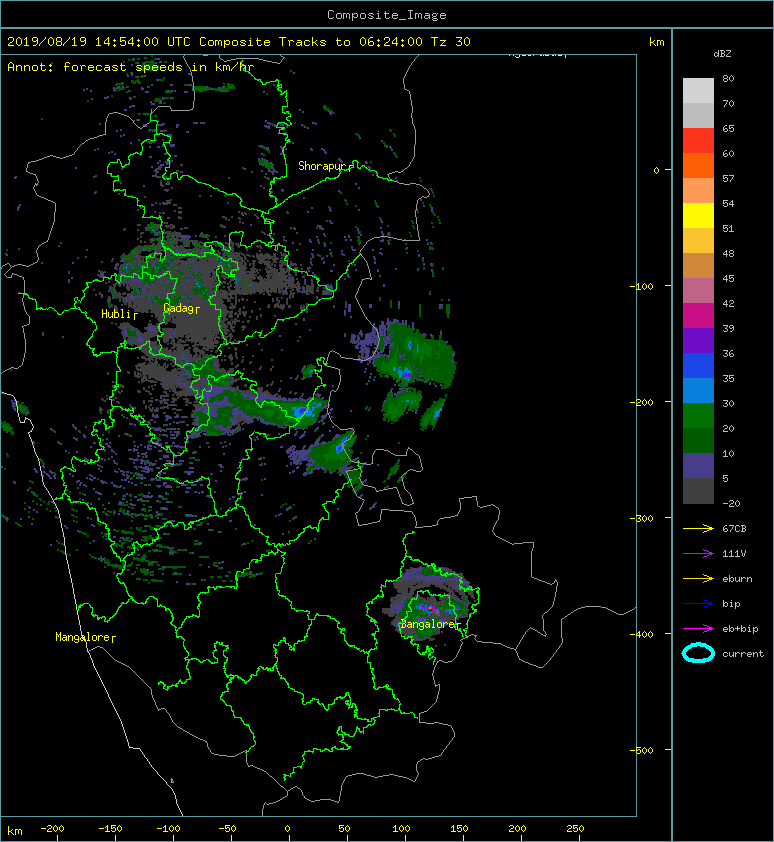
Task: Click the yellow 67CB arrow in legend
Action: point(698,529)
